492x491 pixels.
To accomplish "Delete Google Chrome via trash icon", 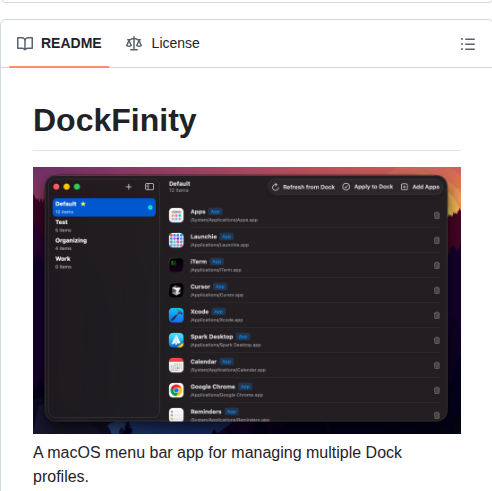I will (x=437, y=391).
